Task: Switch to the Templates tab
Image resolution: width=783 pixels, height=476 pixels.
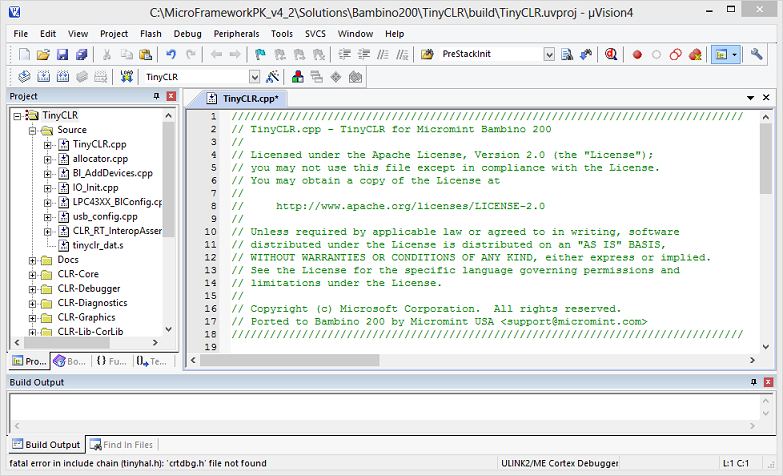Action: pyautogui.click(x=152, y=361)
